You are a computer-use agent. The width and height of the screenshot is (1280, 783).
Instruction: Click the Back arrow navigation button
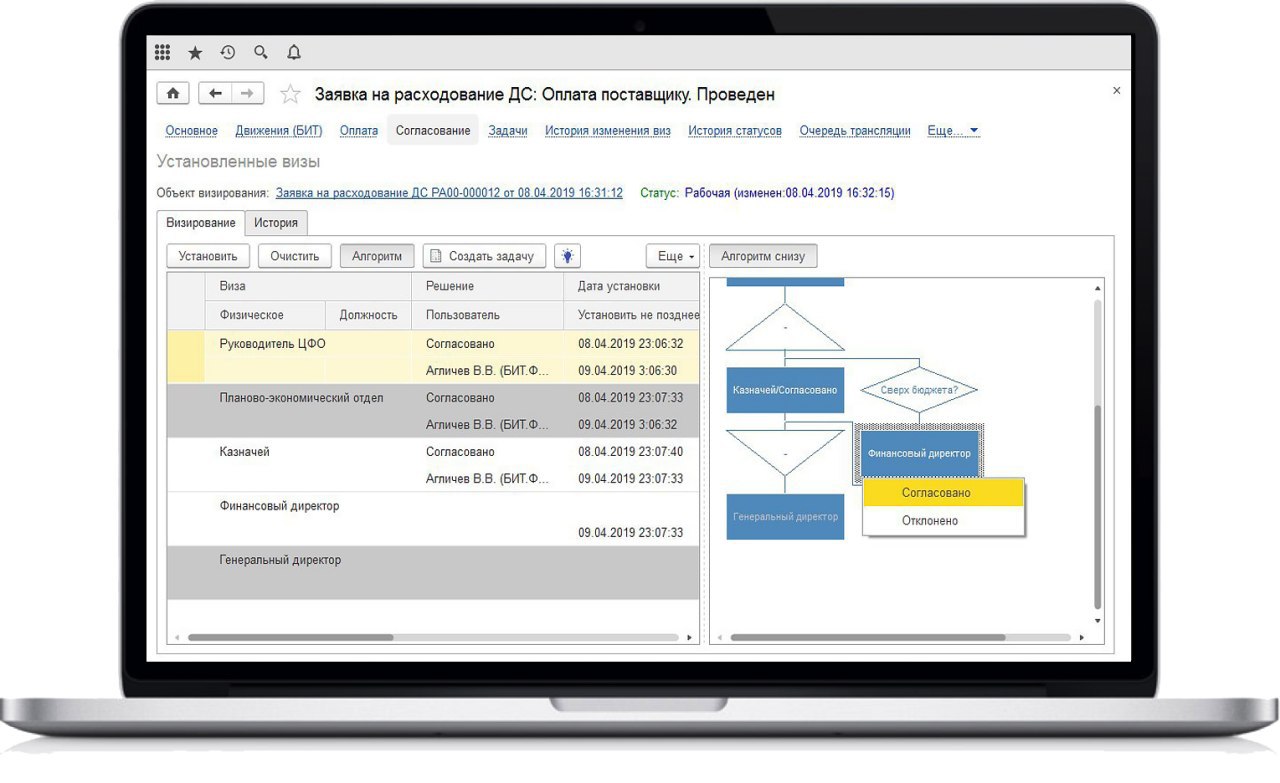click(x=215, y=94)
